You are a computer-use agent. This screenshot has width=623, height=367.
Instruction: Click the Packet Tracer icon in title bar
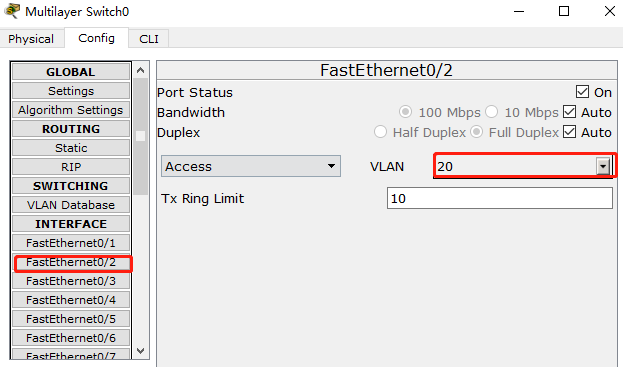12,11
